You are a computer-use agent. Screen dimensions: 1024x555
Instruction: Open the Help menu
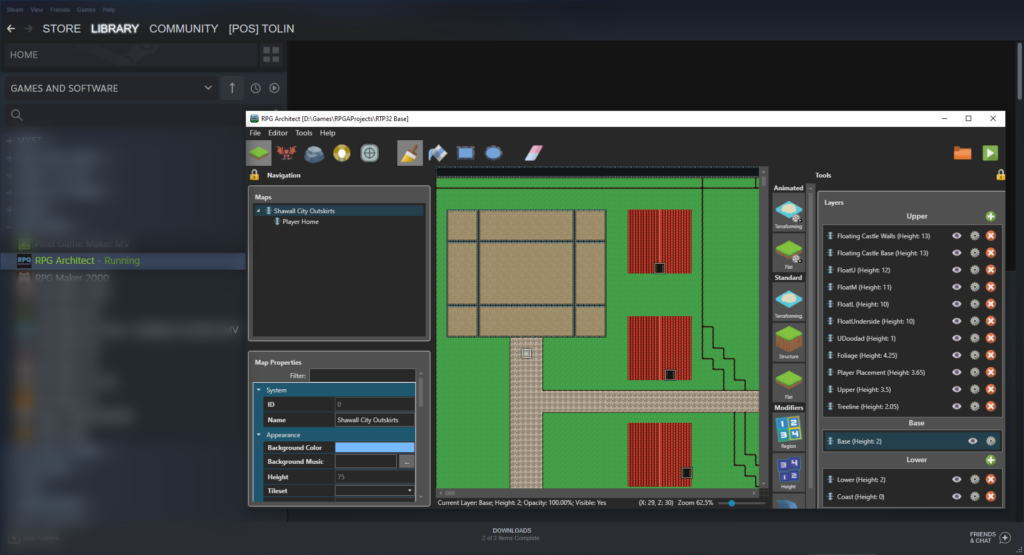328,133
